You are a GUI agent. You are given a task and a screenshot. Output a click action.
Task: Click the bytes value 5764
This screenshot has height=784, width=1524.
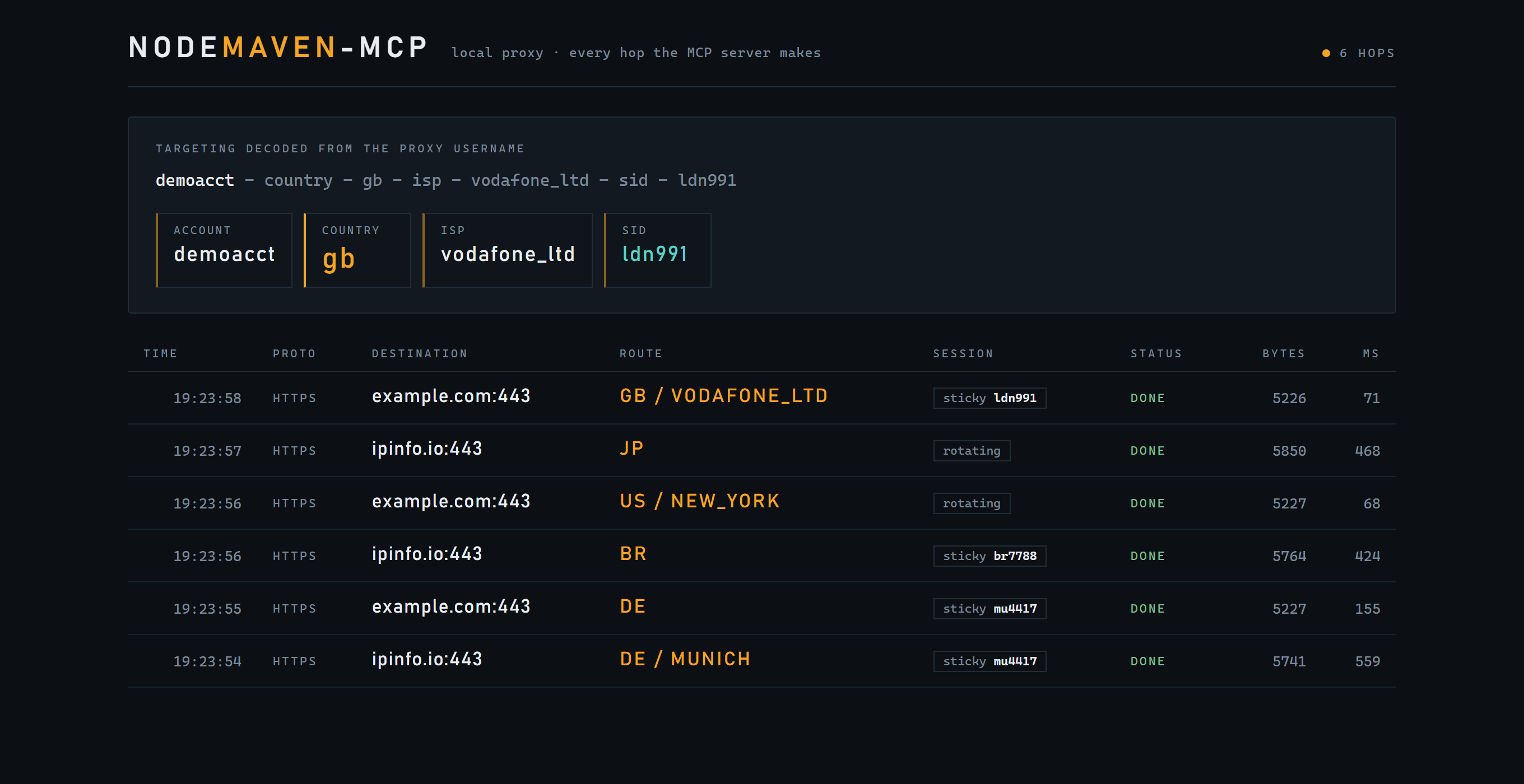[1289, 557]
